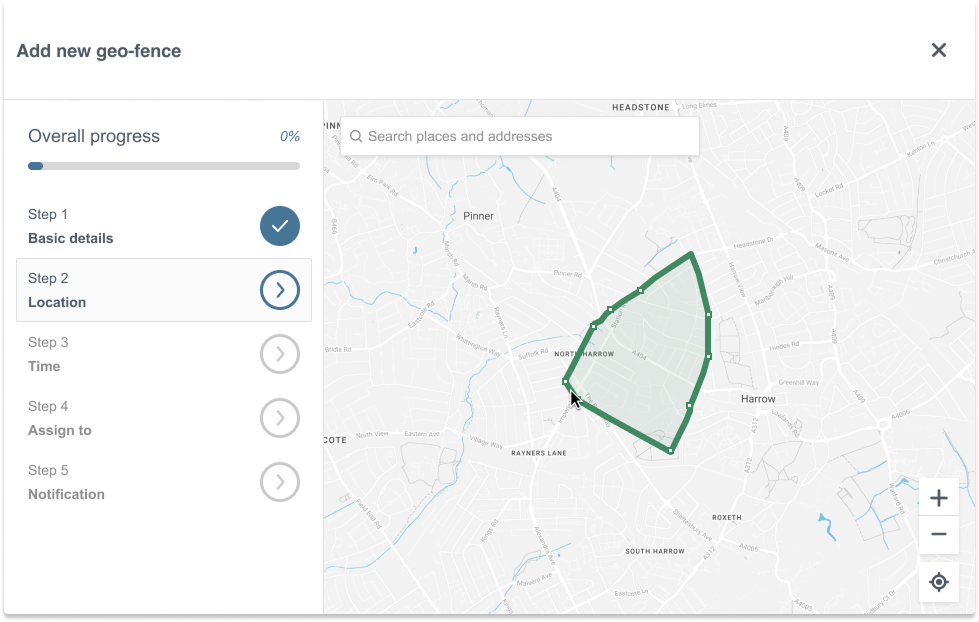This screenshot has width=979, height=622.
Task: Click the SOUTH HARROW map label
Action: pos(655,551)
